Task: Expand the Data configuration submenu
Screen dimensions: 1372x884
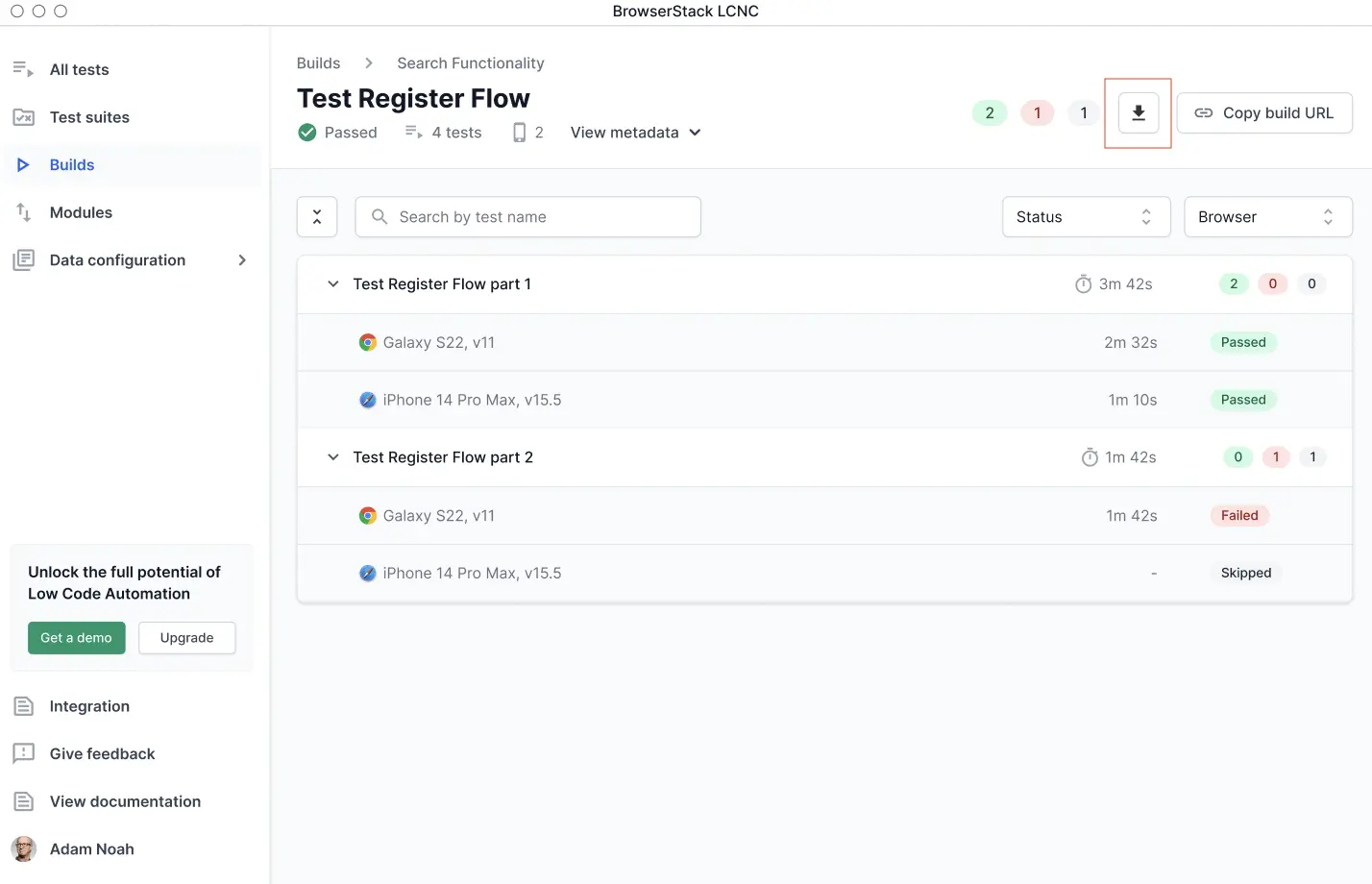Action: coord(242,260)
